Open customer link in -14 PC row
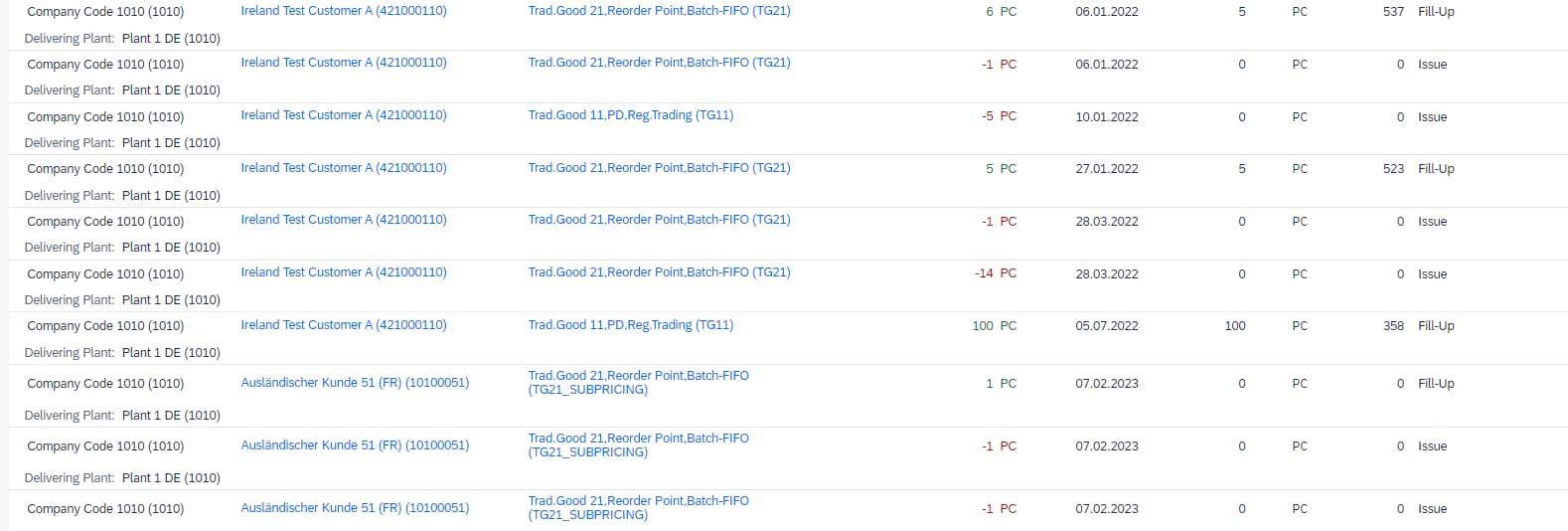1568x531 pixels. 343,272
